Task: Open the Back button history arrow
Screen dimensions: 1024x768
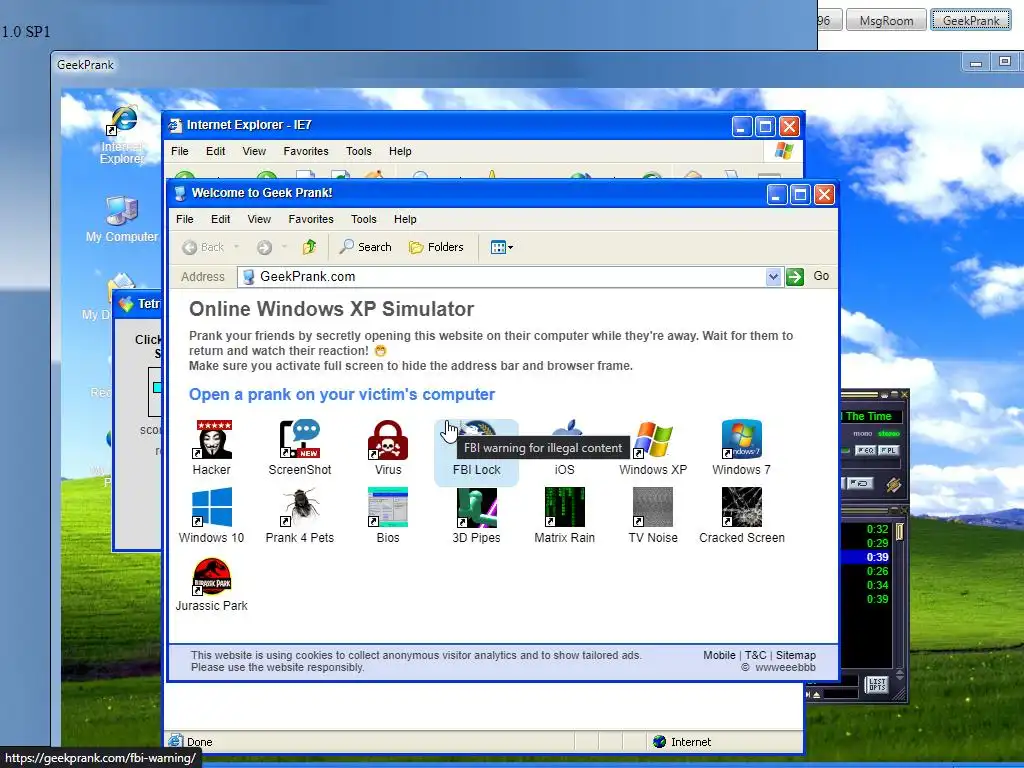Action: pos(236,247)
